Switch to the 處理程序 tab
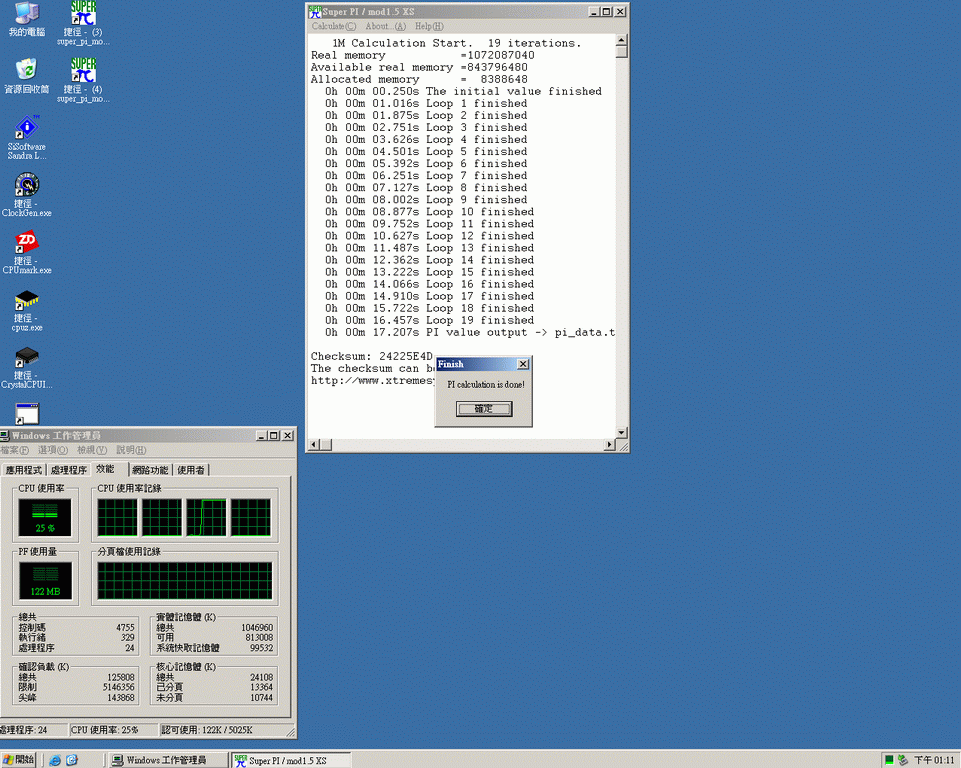Image resolution: width=961 pixels, height=768 pixels. coord(69,470)
